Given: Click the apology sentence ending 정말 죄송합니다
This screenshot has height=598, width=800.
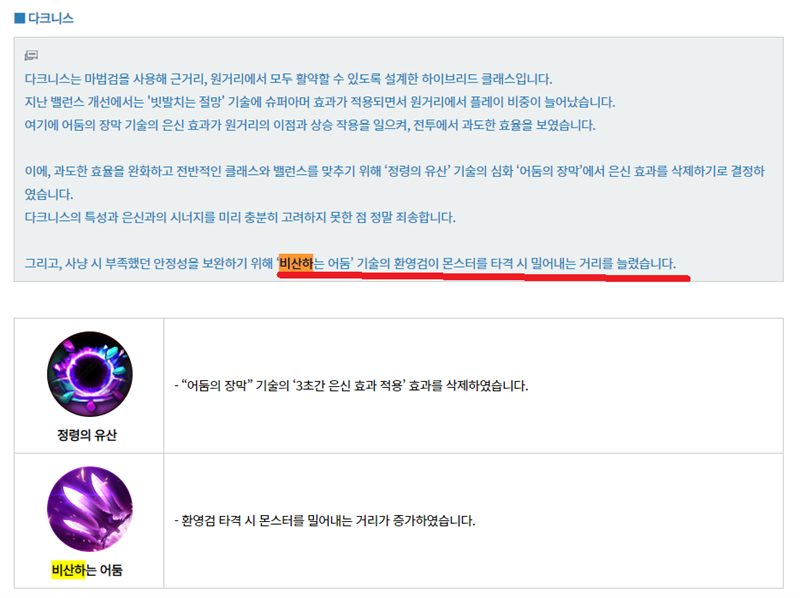Looking at the screenshot, I should coord(240,217).
